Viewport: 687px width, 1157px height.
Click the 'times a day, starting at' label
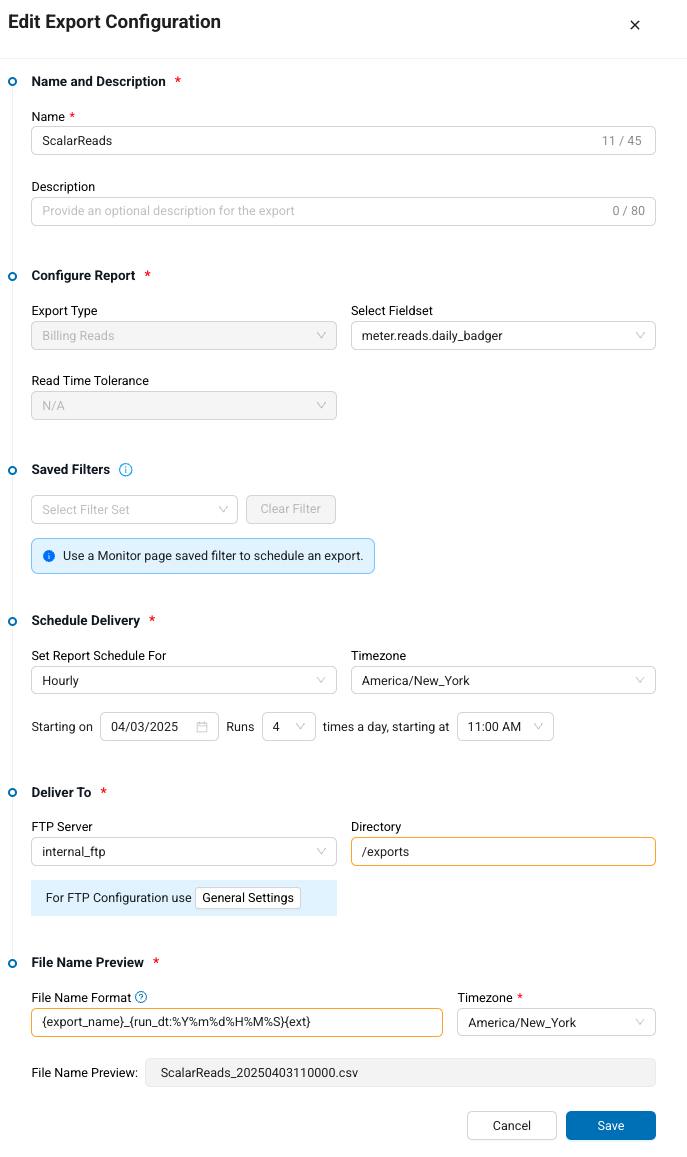coord(386,727)
